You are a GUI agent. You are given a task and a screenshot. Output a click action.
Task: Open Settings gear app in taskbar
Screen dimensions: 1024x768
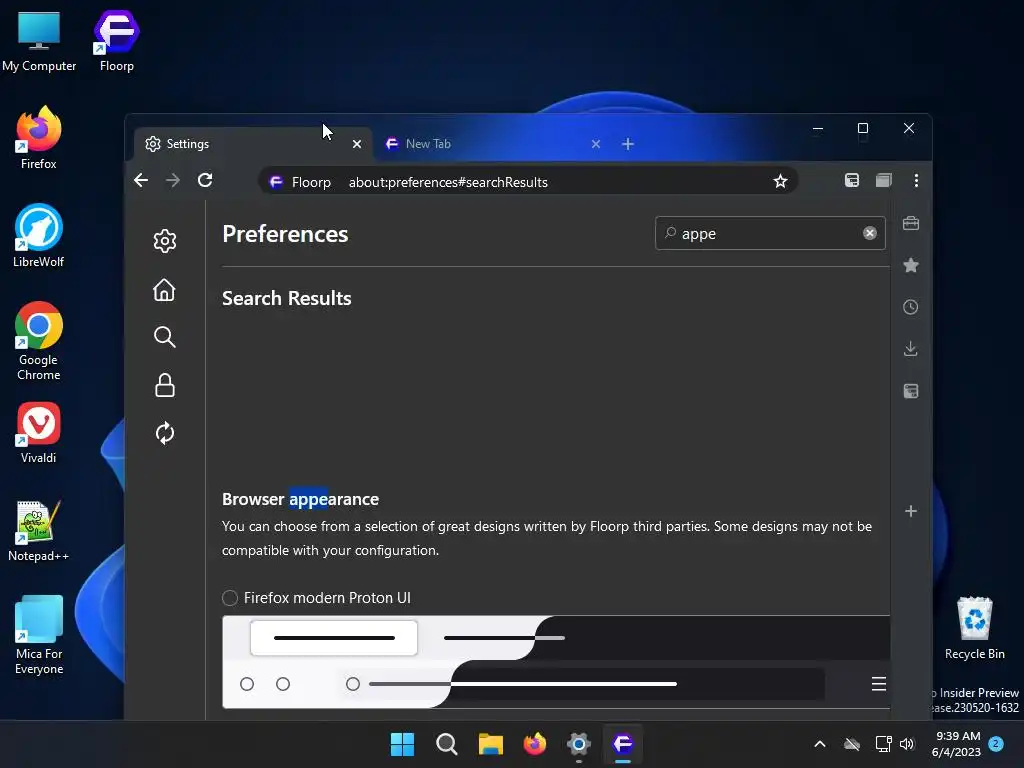(x=579, y=744)
